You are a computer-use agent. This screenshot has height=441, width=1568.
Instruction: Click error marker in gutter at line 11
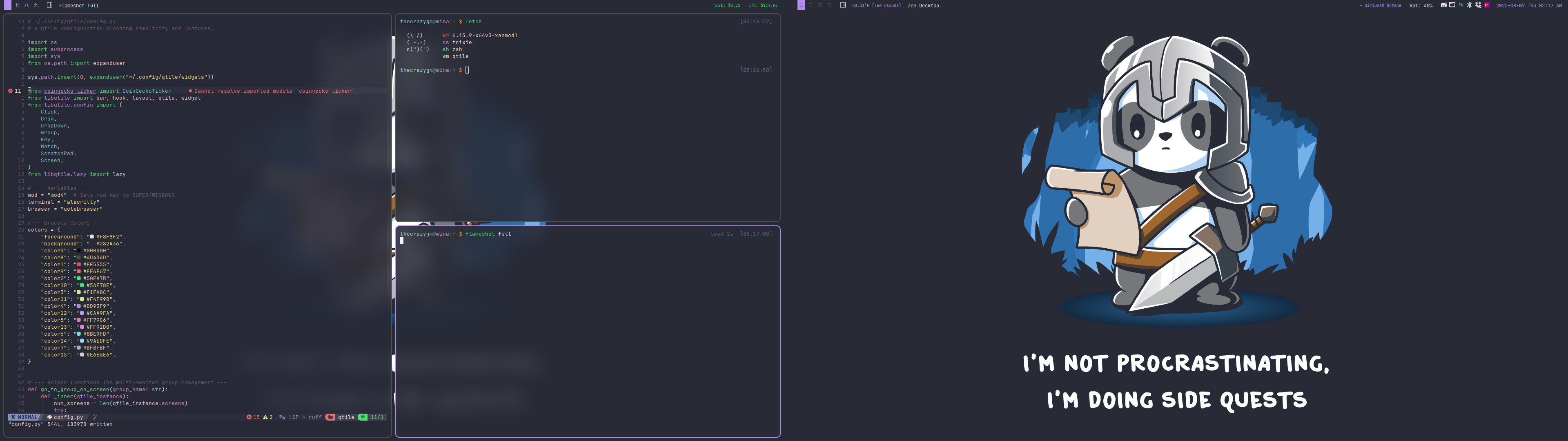coord(10,91)
